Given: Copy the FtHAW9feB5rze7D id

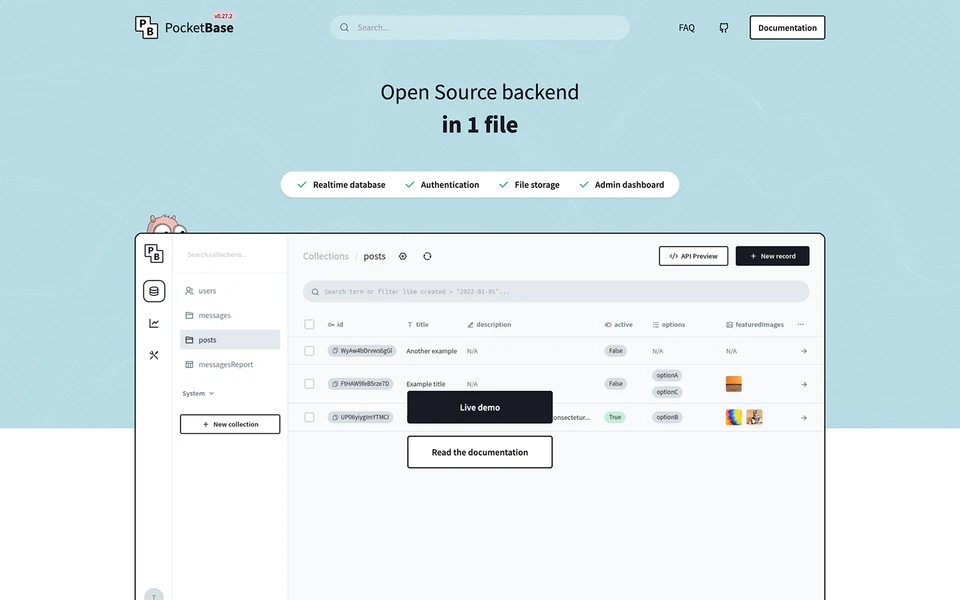Looking at the screenshot, I should pyautogui.click(x=335, y=384).
